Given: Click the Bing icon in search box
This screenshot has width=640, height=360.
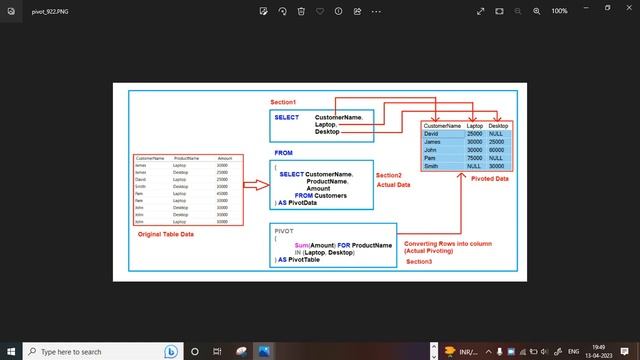Looking at the screenshot, I should click(171, 351).
